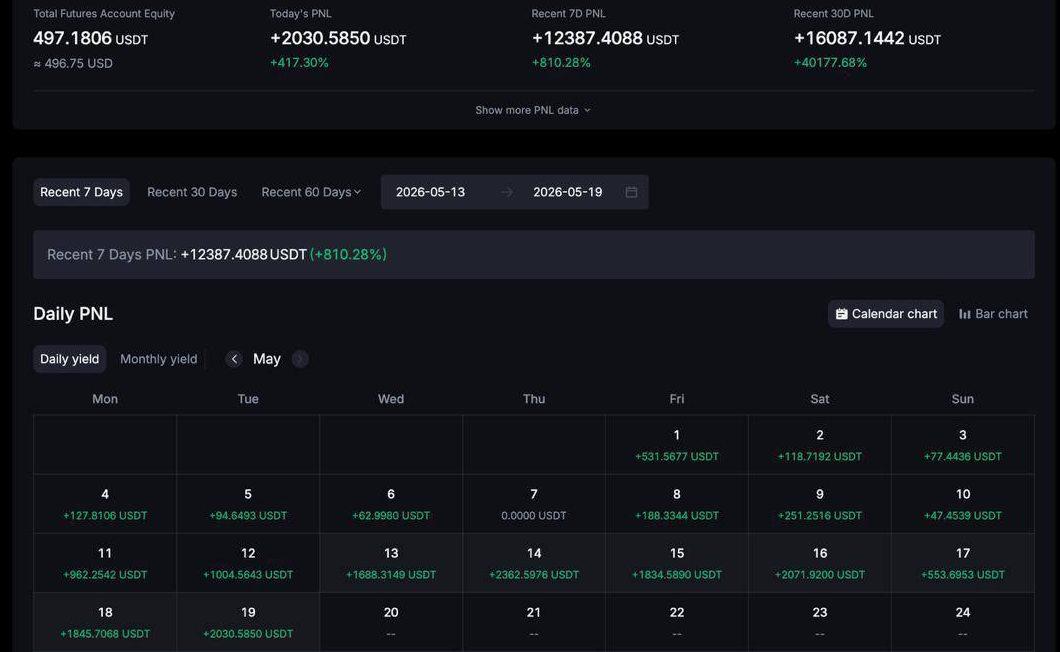
Task: Select the empty May 21 cell
Action: click(x=534, y=622)
